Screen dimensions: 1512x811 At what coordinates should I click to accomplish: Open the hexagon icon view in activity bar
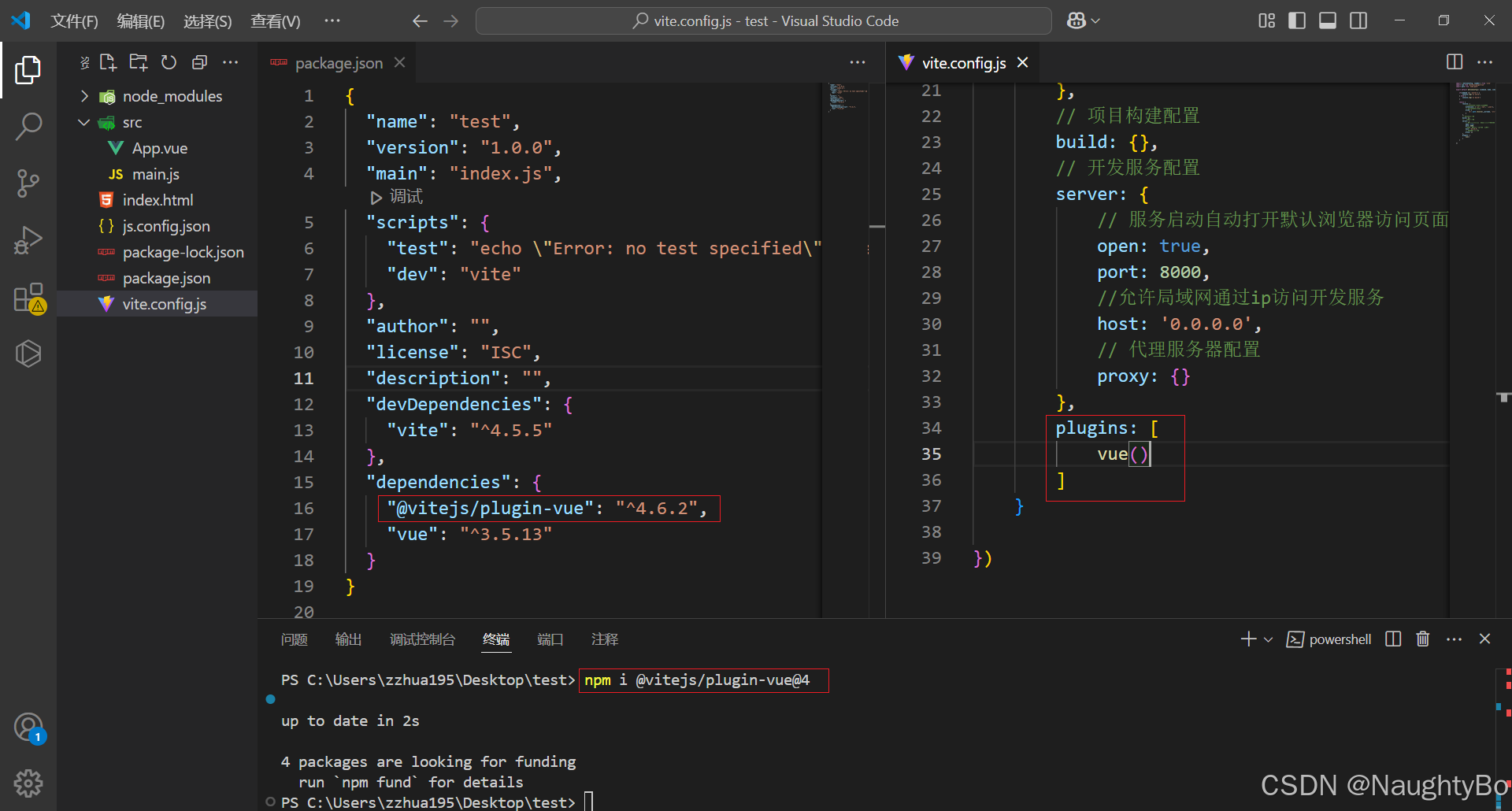click(x=28, y=354)
